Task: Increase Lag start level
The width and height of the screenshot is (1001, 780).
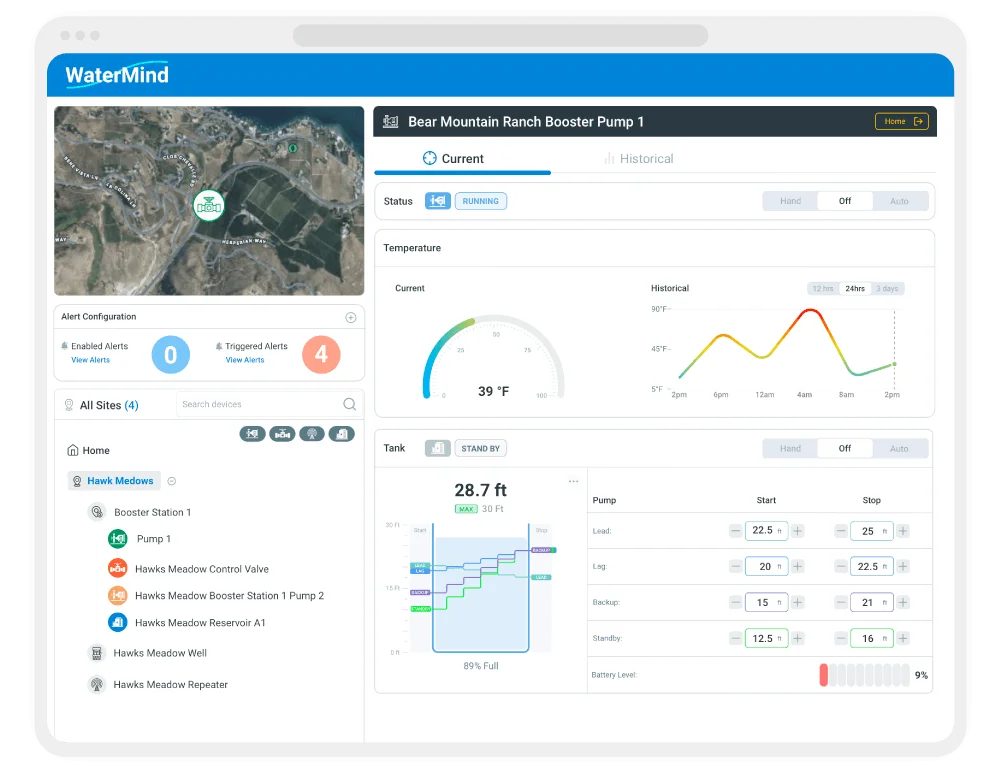Action: pos(797,566)
